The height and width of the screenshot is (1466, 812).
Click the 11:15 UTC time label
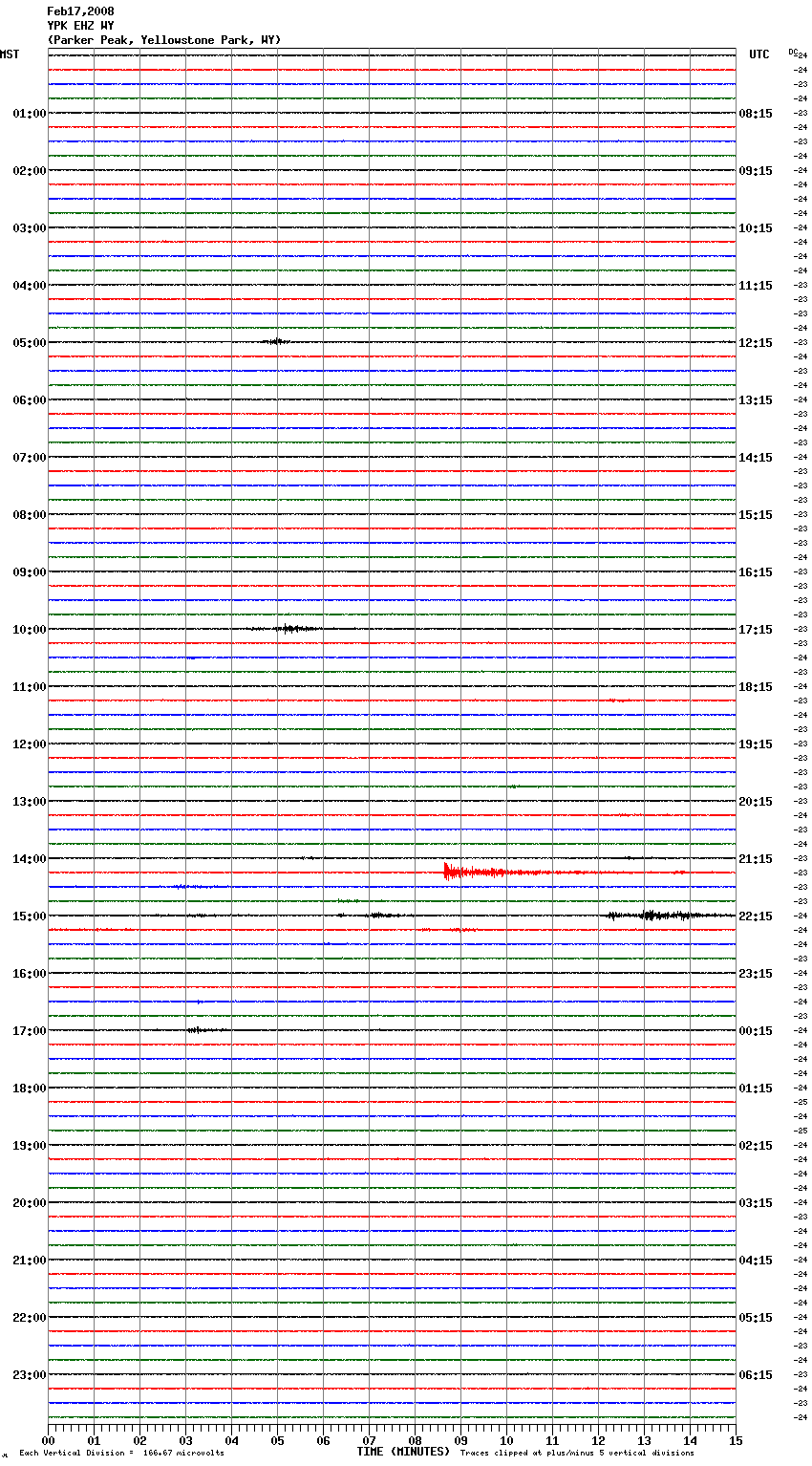click(756, 286)
